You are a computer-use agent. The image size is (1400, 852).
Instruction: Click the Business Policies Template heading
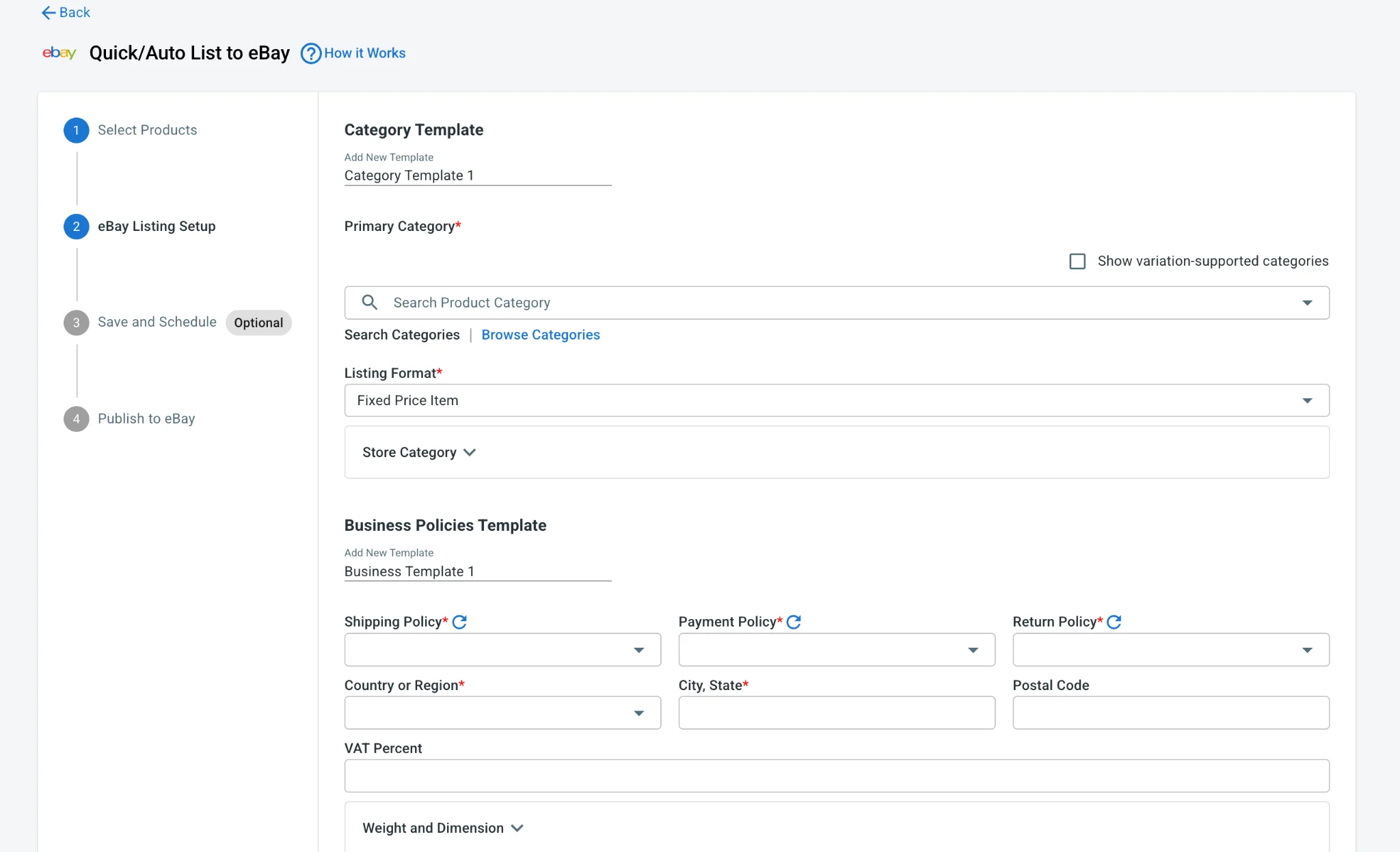[445, 525]
